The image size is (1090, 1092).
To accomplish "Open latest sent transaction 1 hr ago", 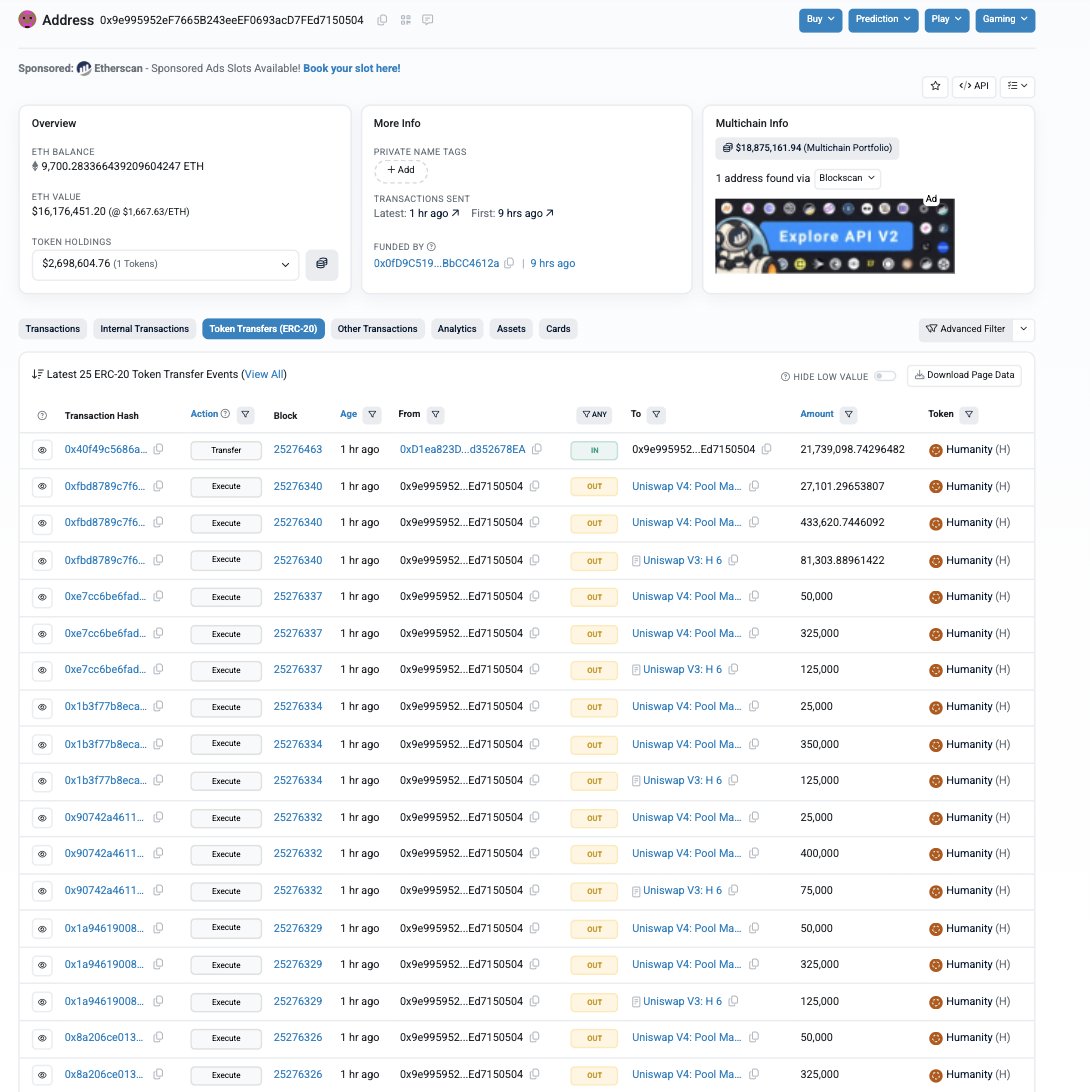I will 434,213.
